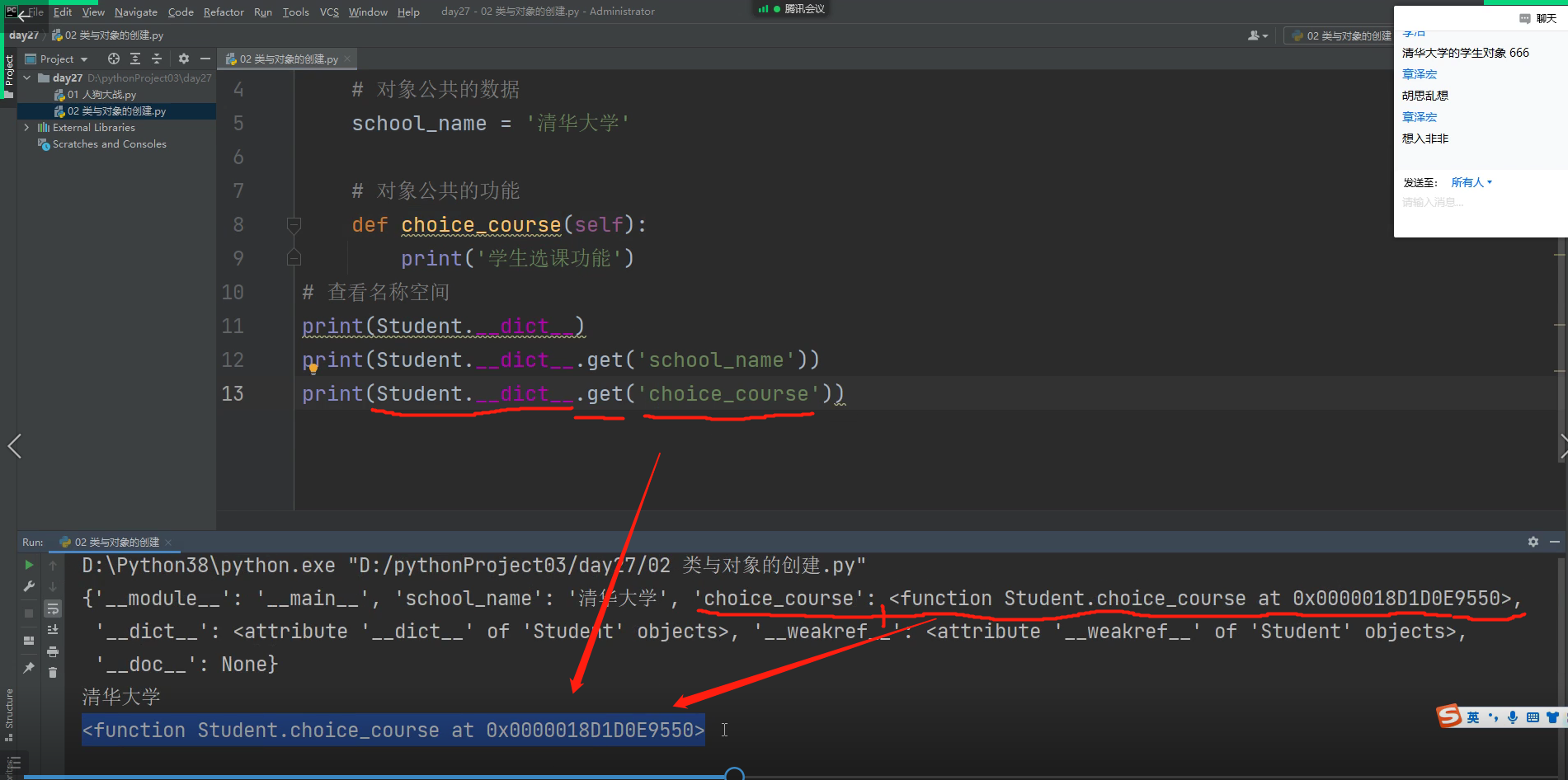Viewport: 1568px width, 780px height.
Task: Open the Edit menu
Action: [x=63, y=12]
